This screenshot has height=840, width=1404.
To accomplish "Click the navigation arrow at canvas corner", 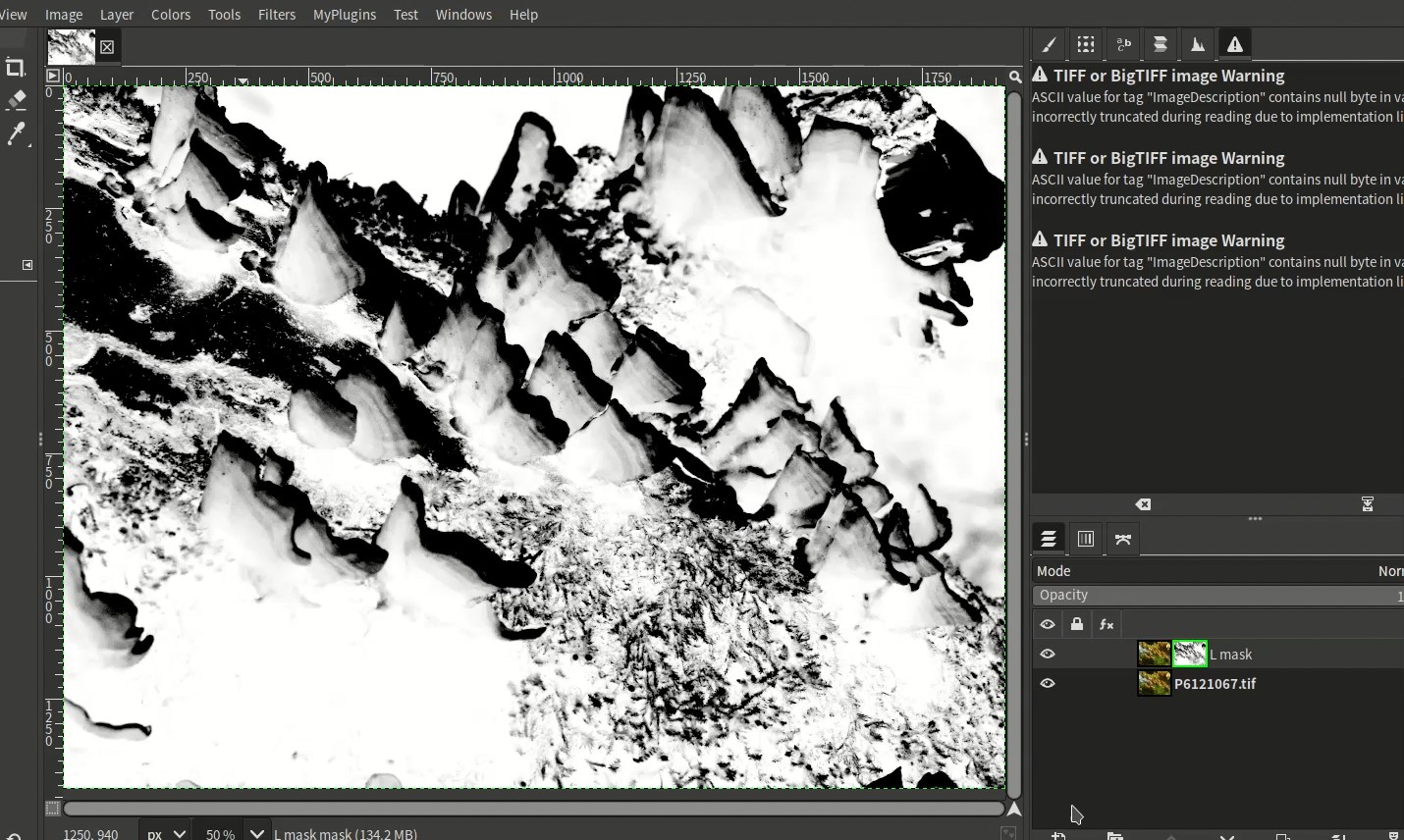I will [x=1014, y=809].
